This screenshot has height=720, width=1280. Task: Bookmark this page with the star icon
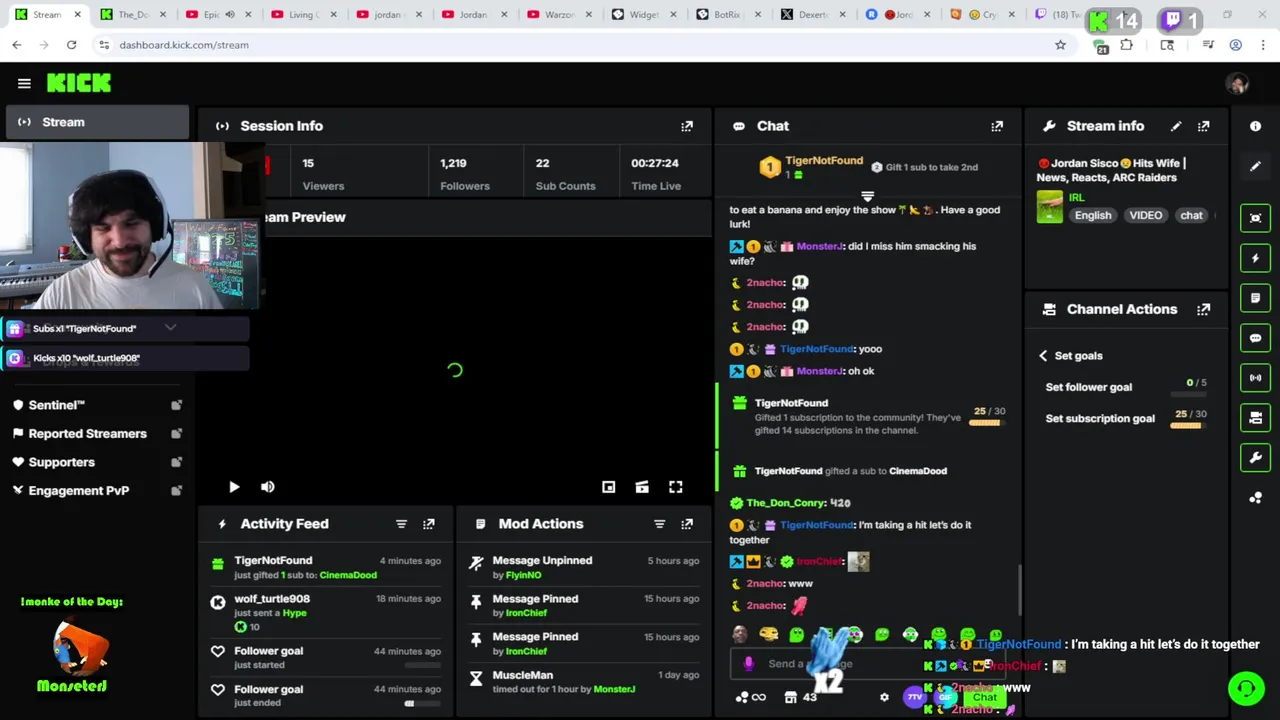(1060, 45)
